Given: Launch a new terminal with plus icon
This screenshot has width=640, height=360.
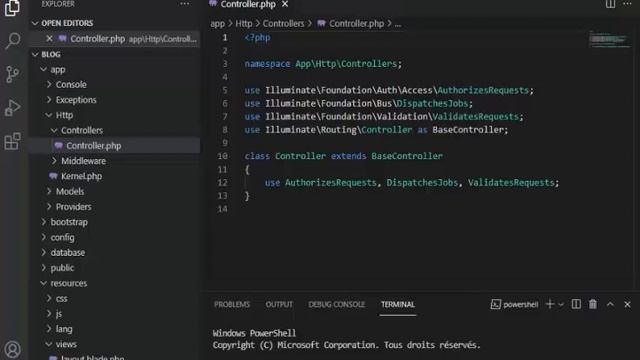Looking at the screenshot, I should (550, 304).
